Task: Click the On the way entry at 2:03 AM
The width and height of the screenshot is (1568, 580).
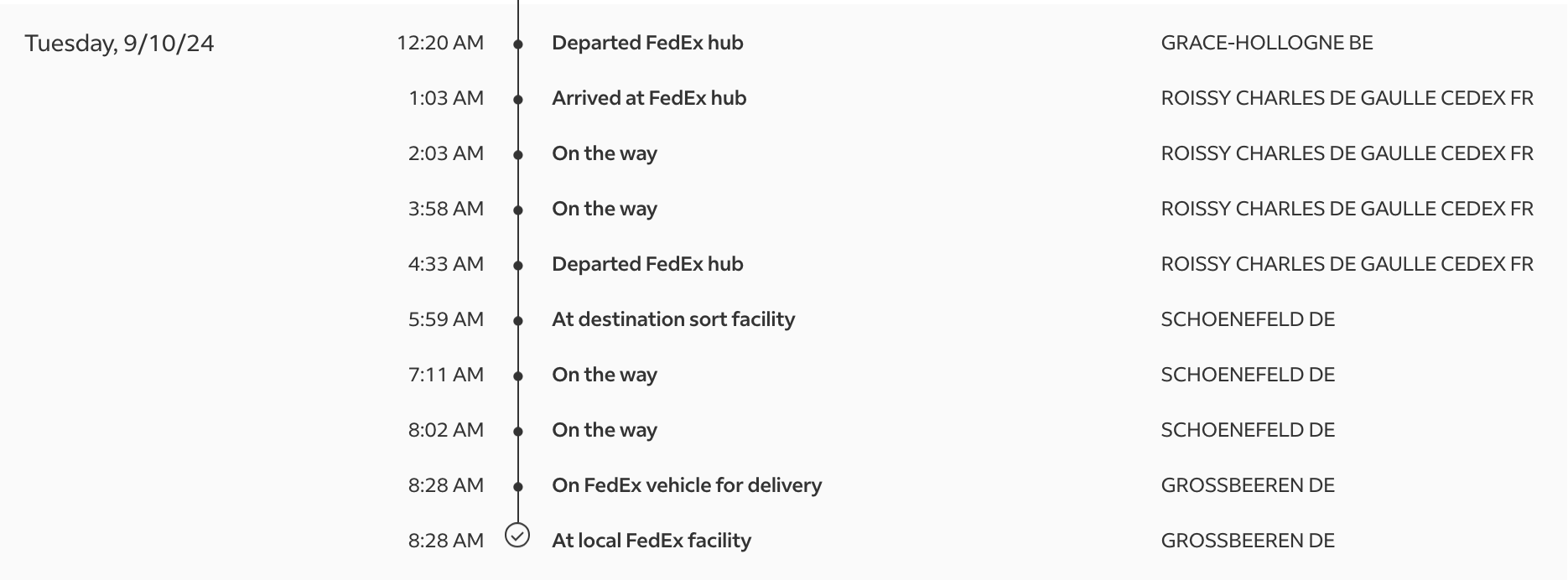Action: (605, 153)
